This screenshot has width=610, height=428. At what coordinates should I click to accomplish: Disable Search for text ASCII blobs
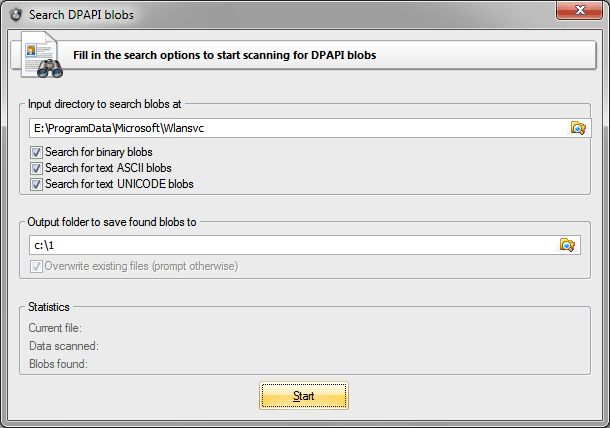[x=36, y=168]
